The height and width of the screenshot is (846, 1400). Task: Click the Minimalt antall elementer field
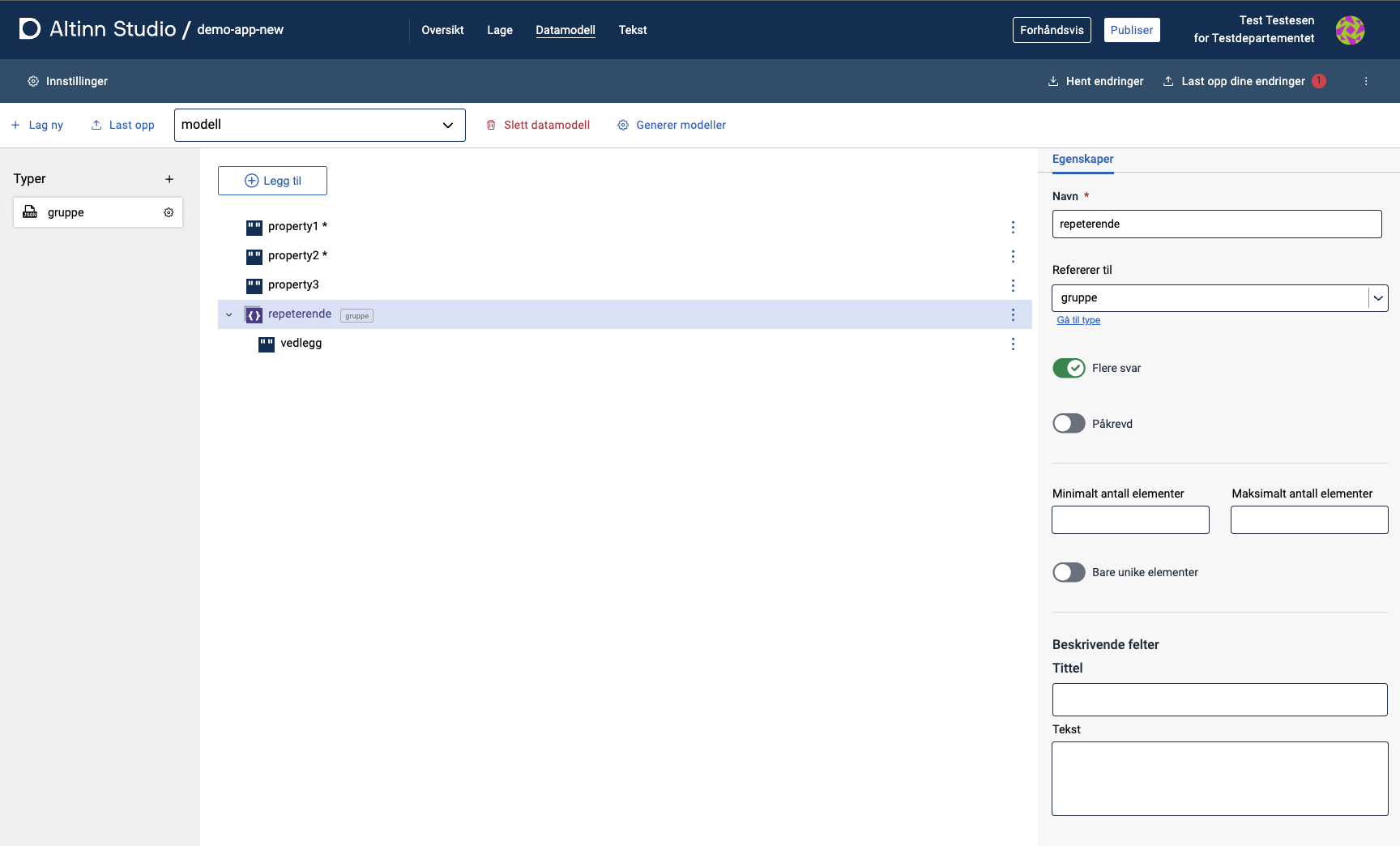point(1130,520)
